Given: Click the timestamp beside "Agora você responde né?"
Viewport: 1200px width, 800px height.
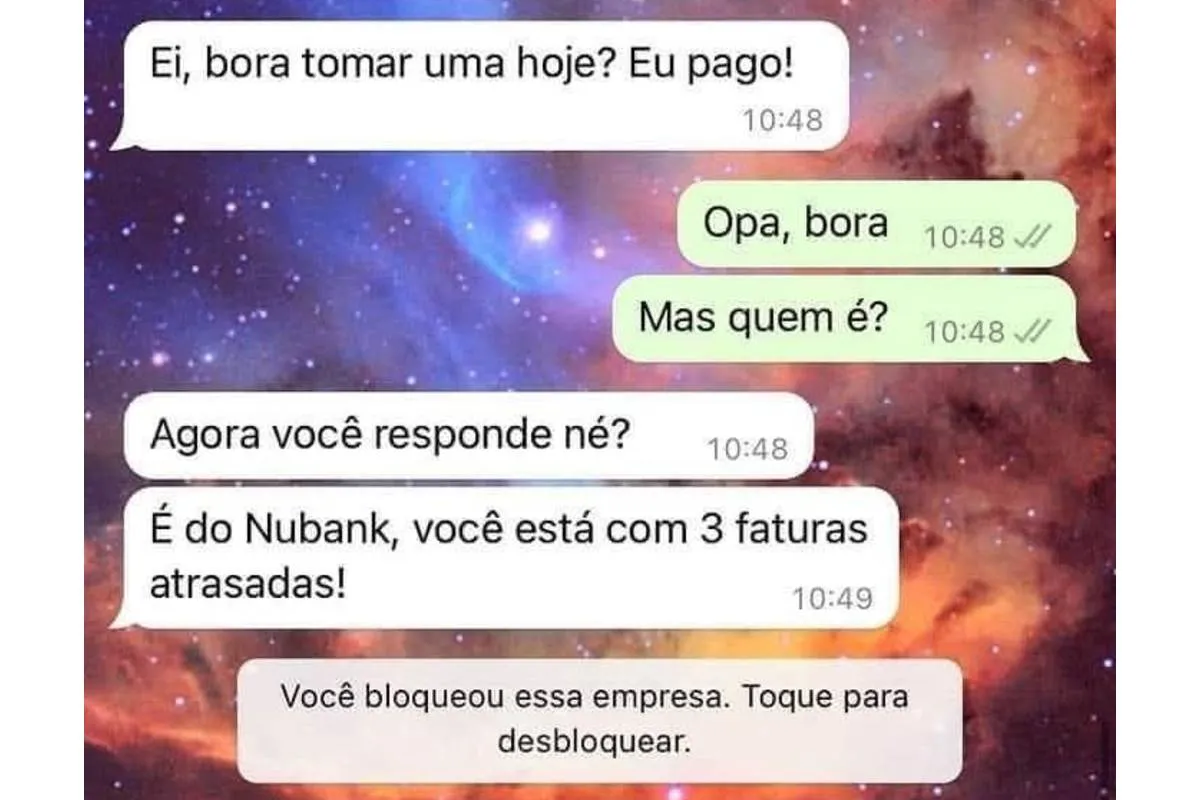Looking at the screenshot, I should click(748, 449).
